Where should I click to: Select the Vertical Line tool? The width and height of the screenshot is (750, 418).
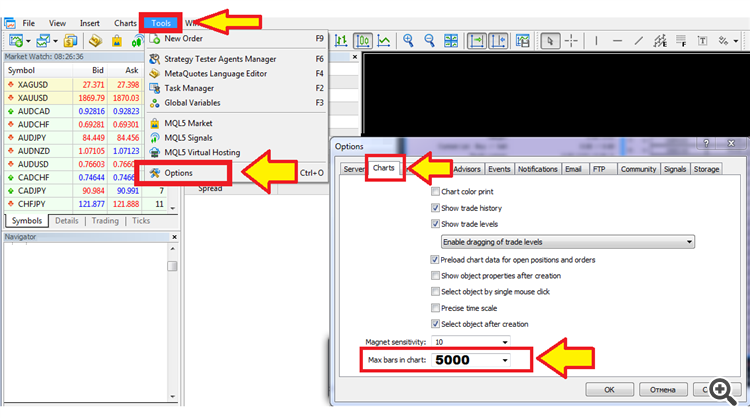tap(596, 41)
